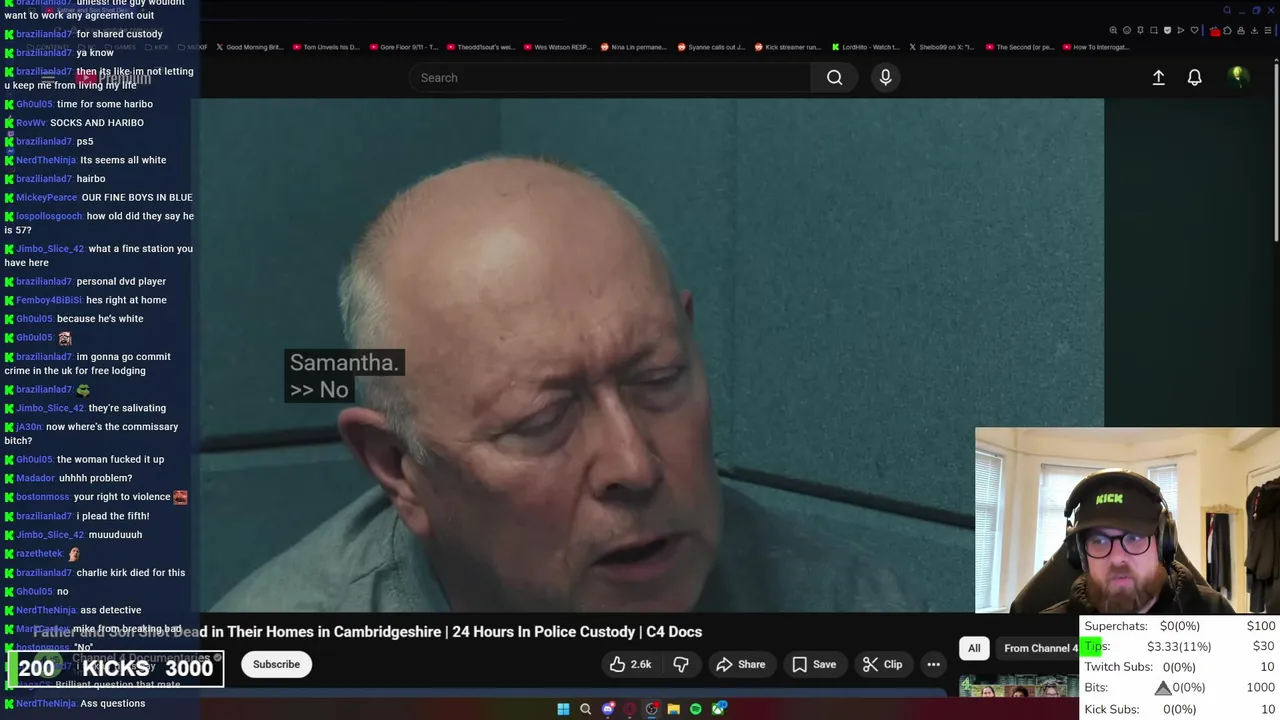
Task: Click the browser search icon near window controls
Action: tap(1227, 10)
